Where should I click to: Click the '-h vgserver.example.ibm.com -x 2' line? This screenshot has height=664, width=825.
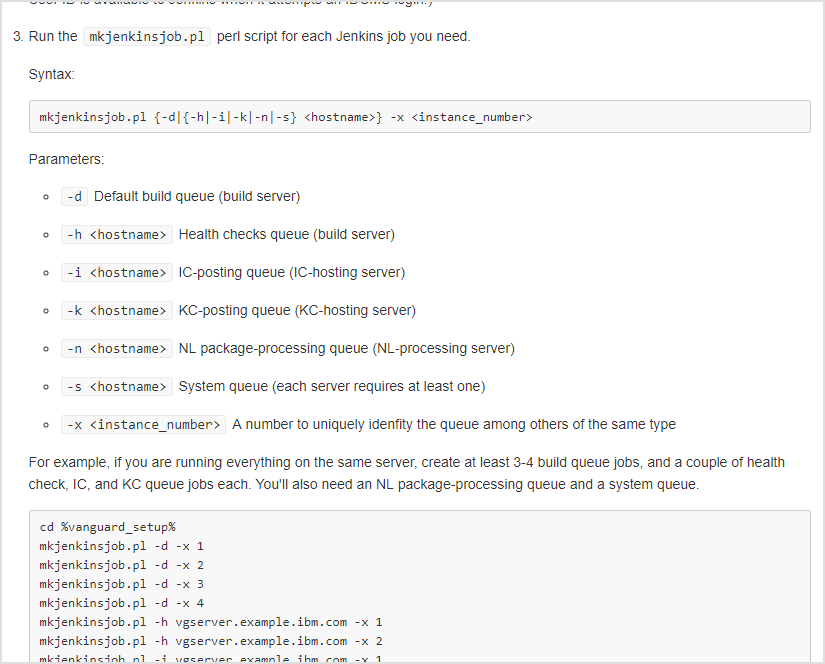[x=211, y=641]
